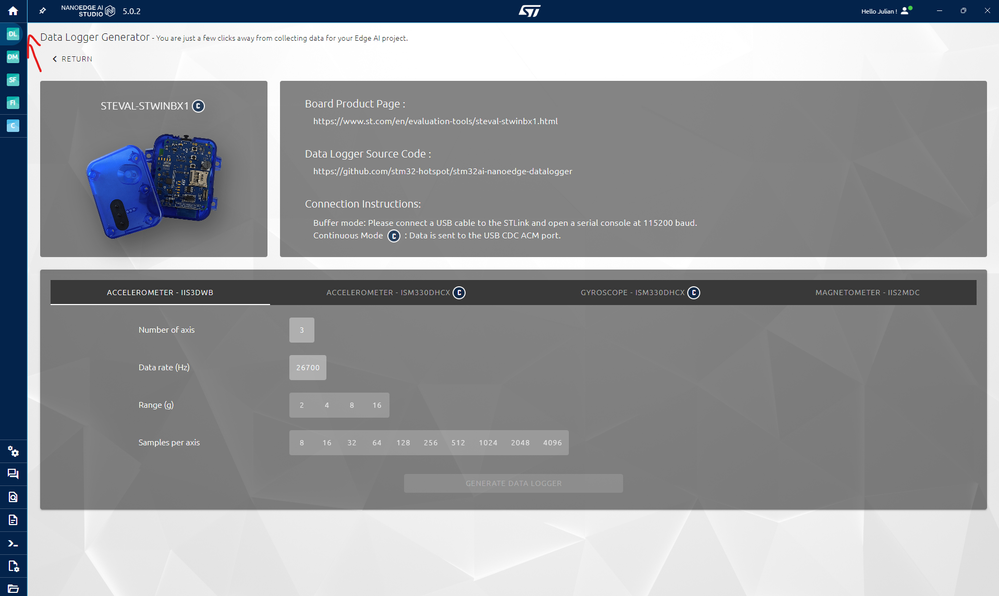Open the DM sidebar module icon

point(13,57)
